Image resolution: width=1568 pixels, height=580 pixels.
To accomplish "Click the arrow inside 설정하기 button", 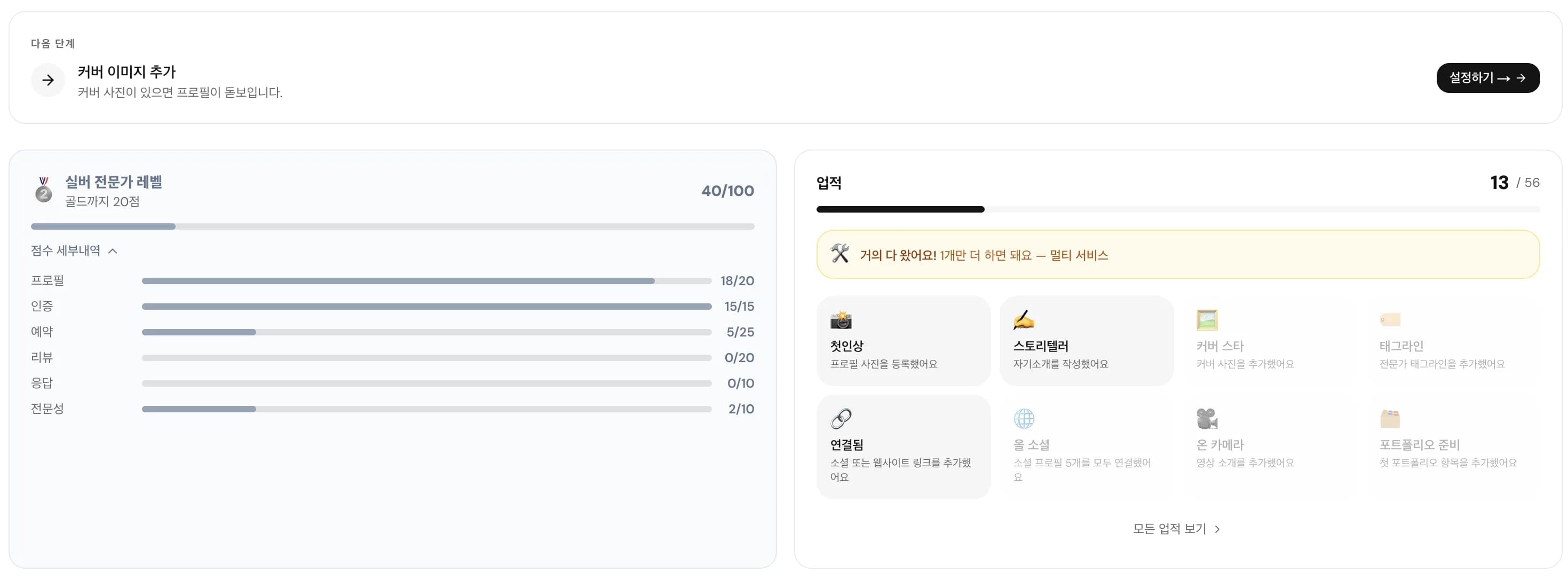I will coord(1521,78).
